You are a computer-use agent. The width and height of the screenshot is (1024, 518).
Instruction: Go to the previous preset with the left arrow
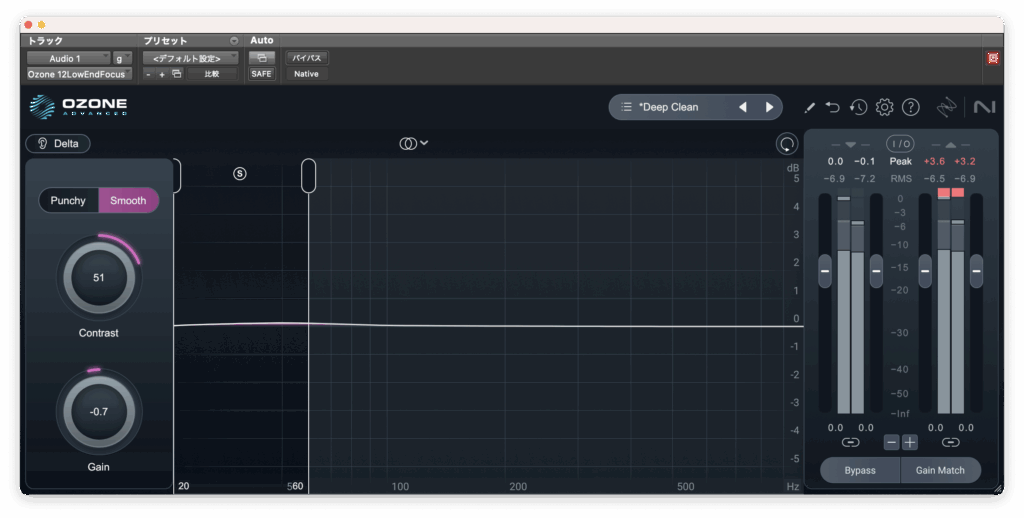click(x=742, y=107)
